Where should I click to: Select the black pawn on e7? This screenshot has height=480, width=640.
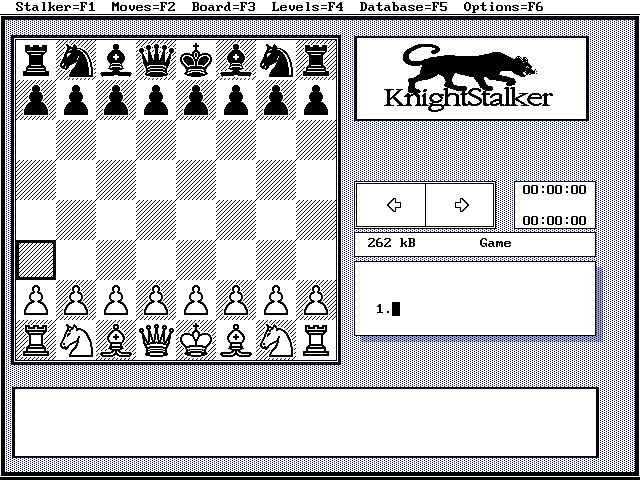click(196, 100)
